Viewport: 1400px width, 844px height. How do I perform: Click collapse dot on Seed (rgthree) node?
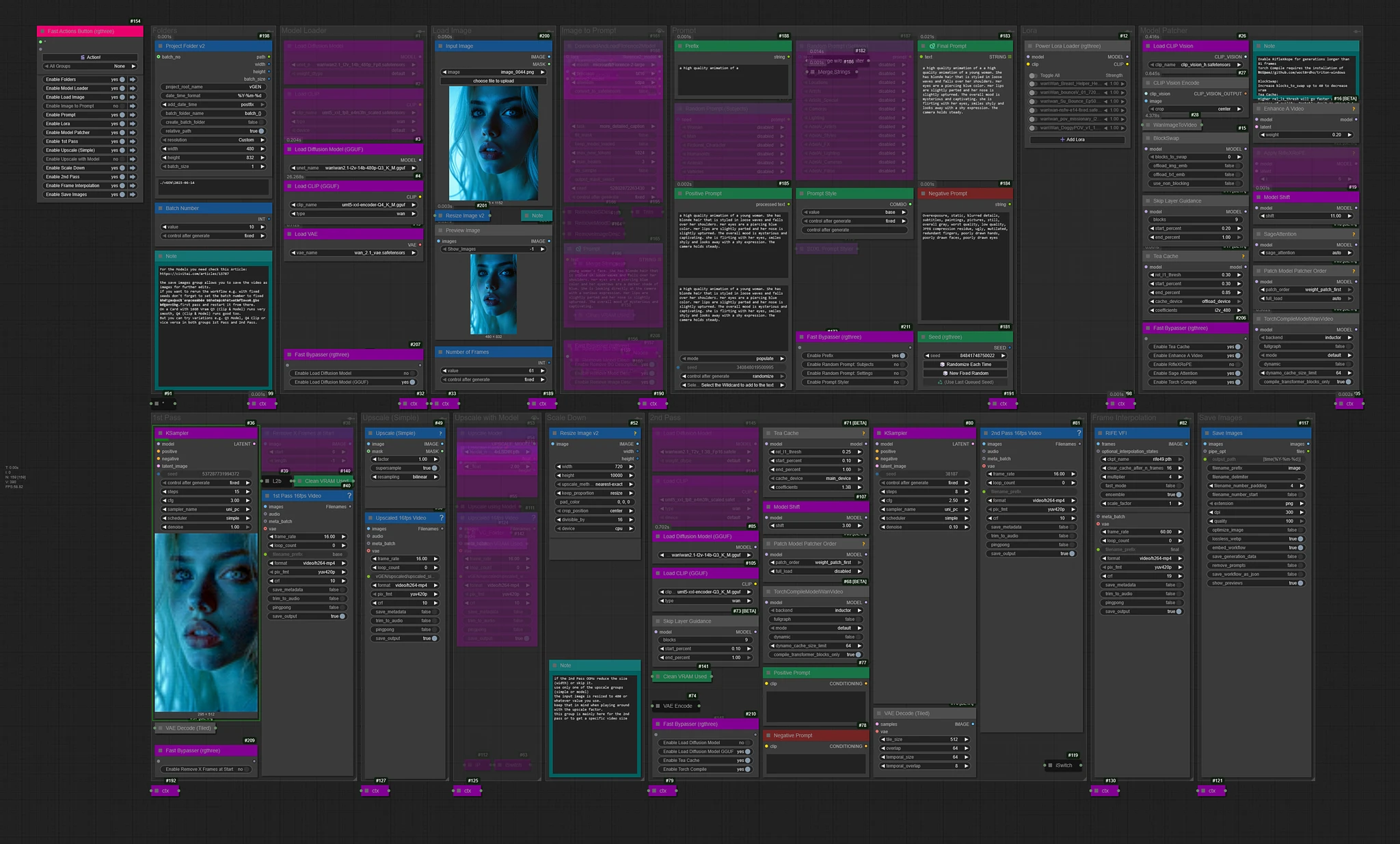tap(922, 337)
